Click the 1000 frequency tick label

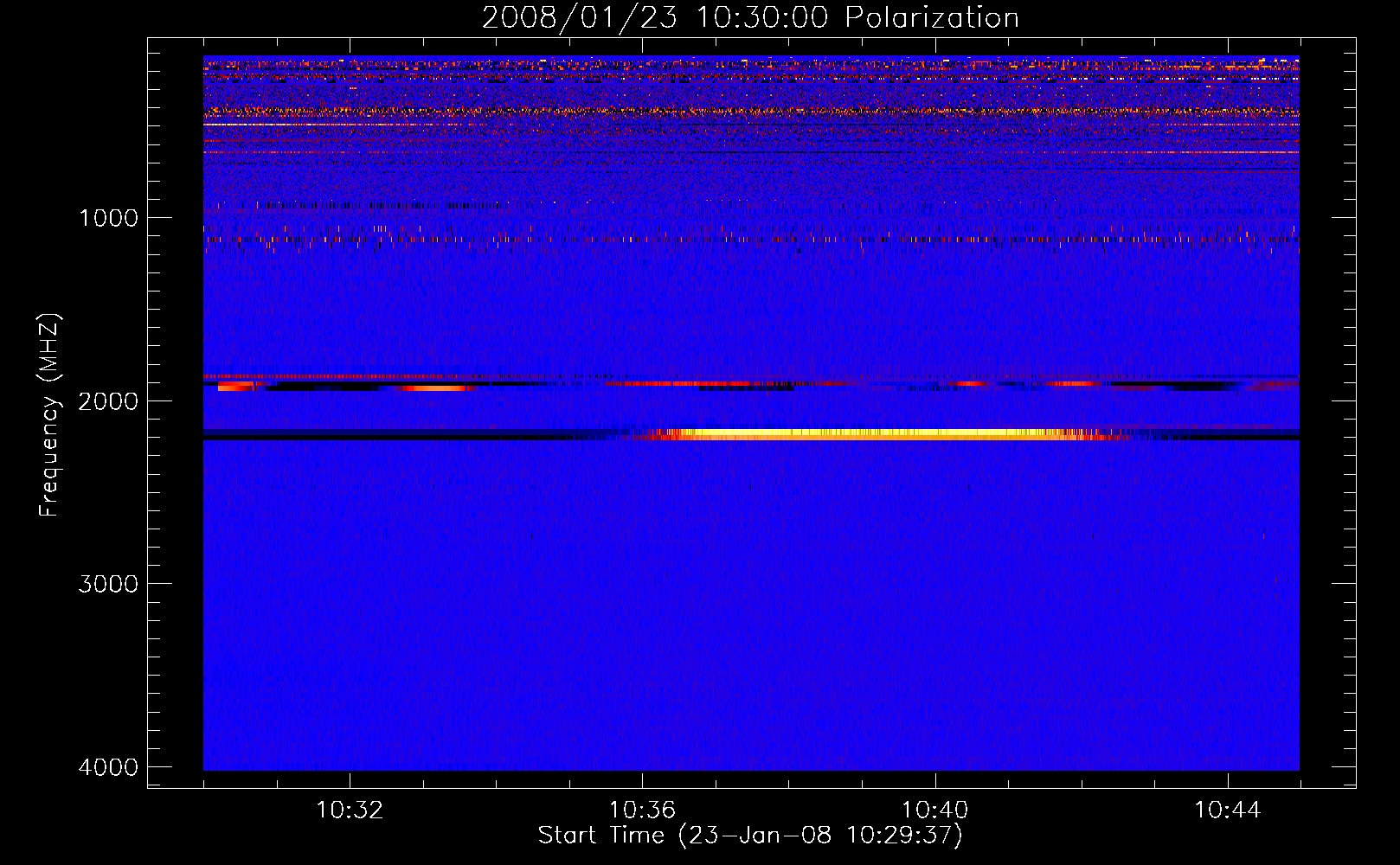pos(108,217)
